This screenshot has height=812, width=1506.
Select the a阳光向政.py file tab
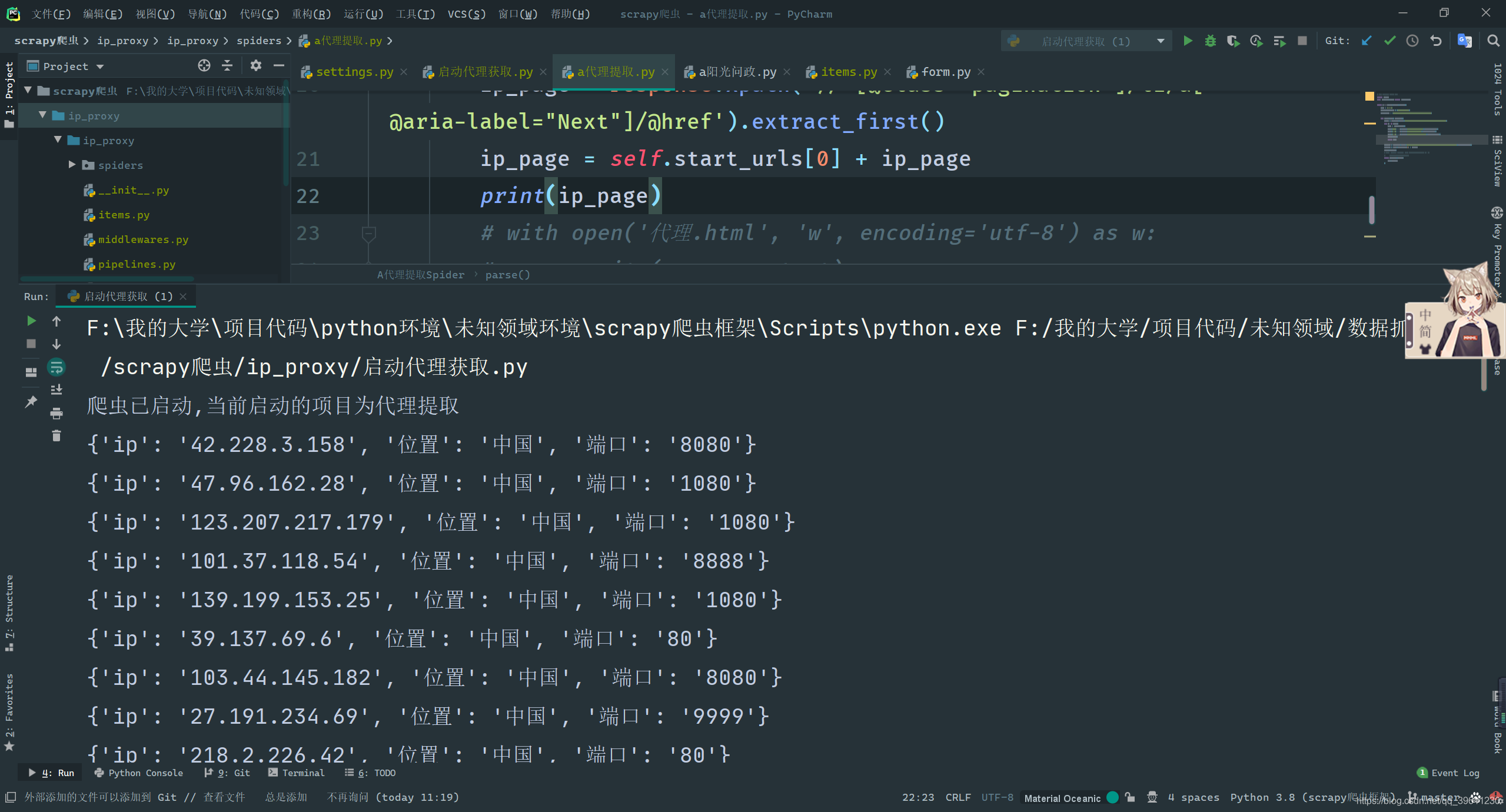tap(736, 72)
